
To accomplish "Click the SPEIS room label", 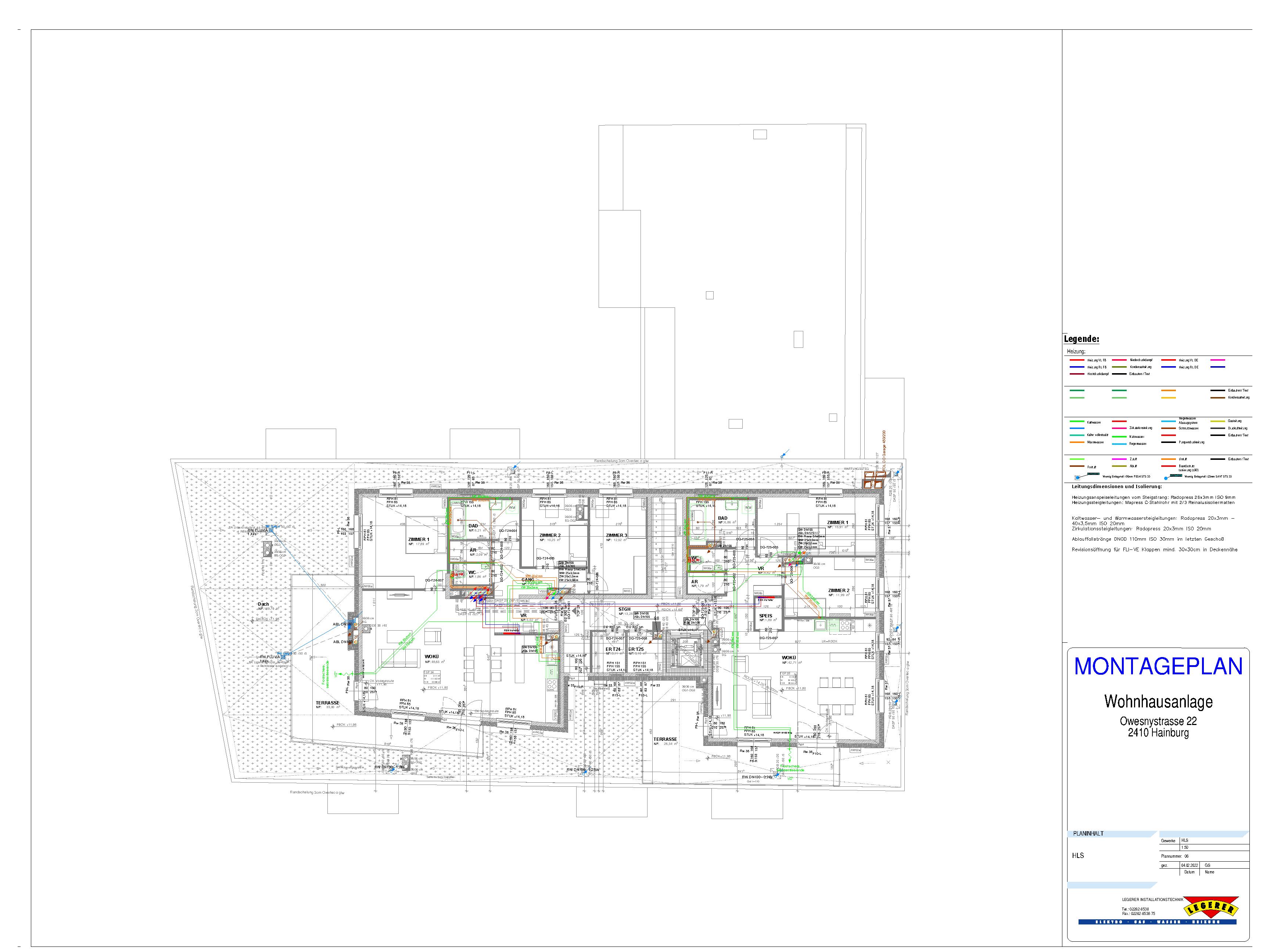I will point(766,616).
